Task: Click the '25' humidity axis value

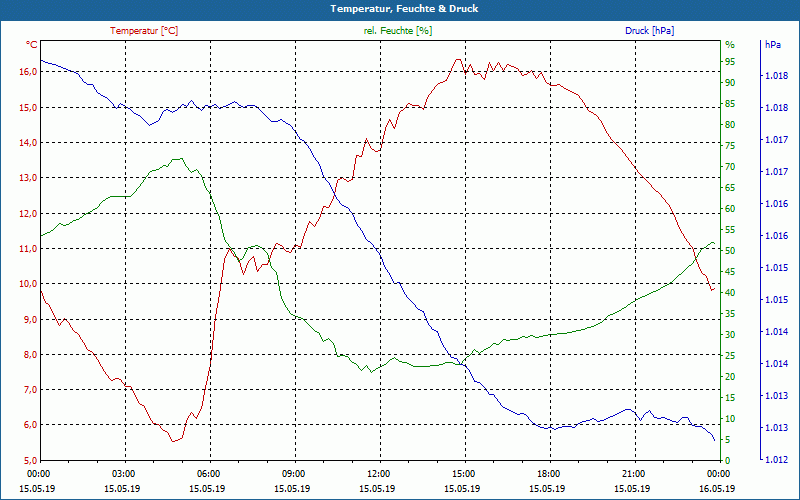Action: (730, 356)
